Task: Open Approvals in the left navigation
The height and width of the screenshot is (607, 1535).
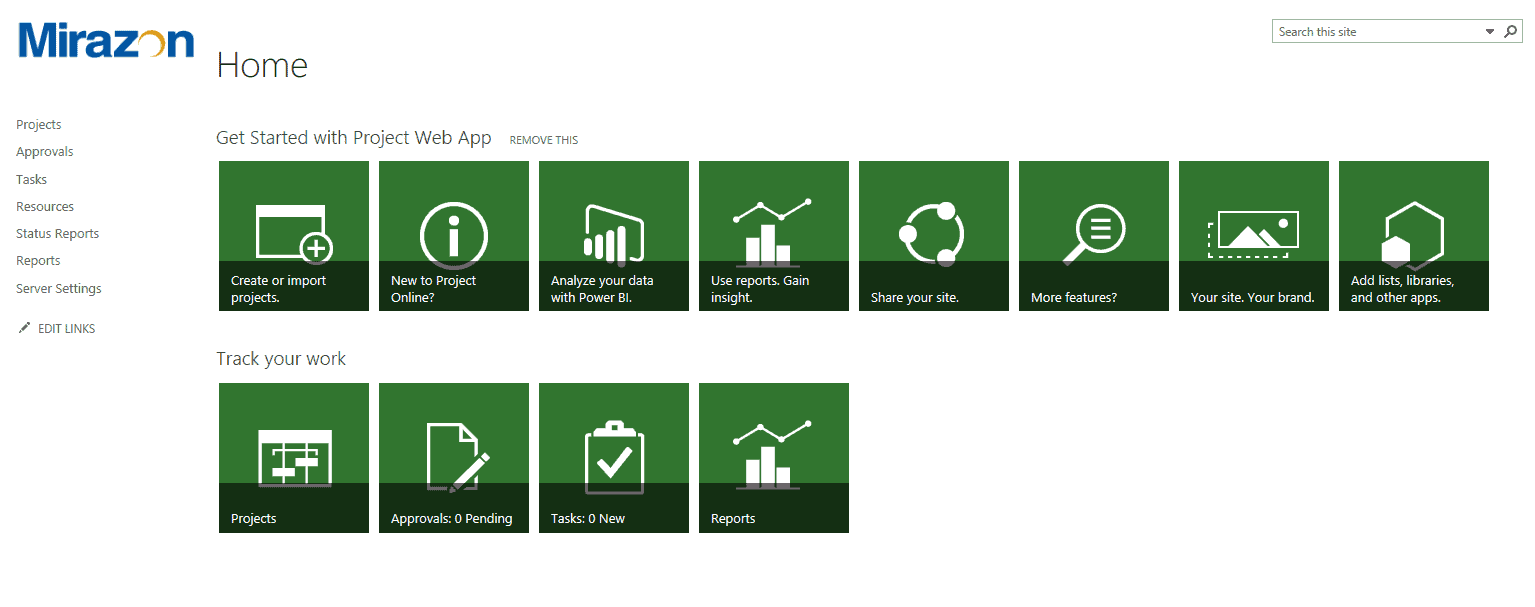Action: point(45,152)
